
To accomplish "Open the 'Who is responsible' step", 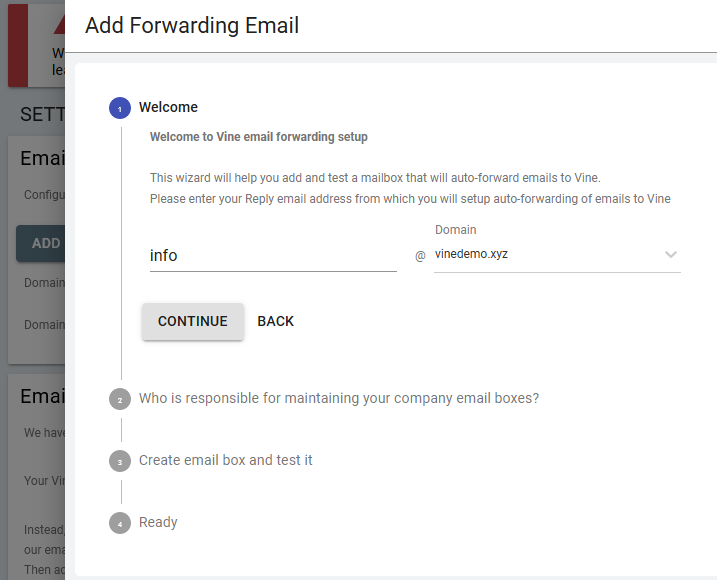I will pyautogui.click(x=338, y=398).
